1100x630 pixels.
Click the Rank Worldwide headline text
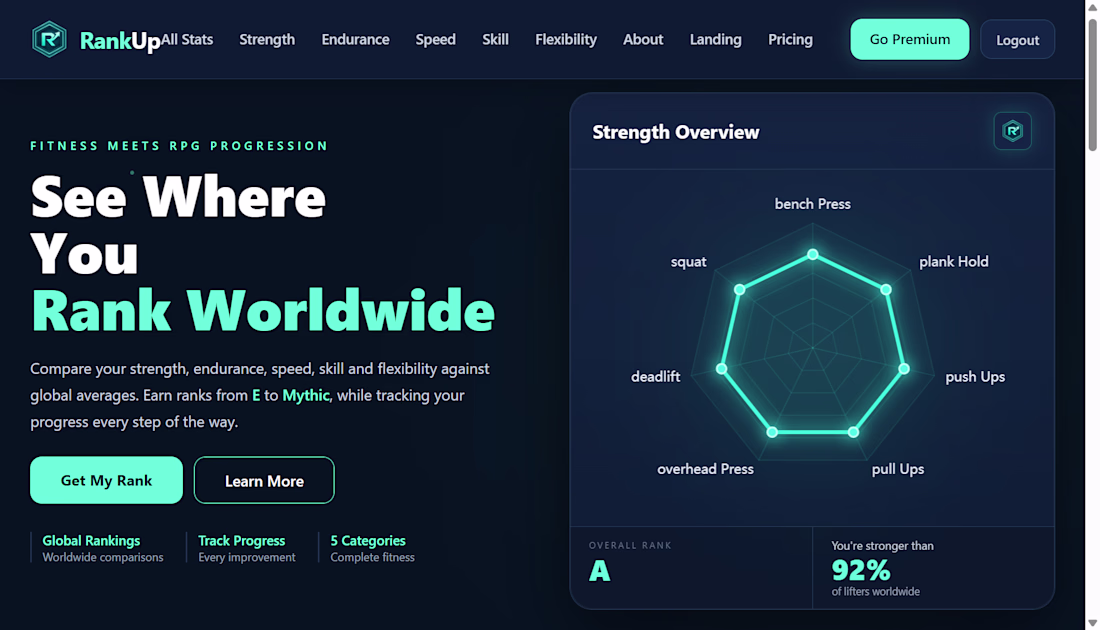pyautogui.click(x=263, y=310)
